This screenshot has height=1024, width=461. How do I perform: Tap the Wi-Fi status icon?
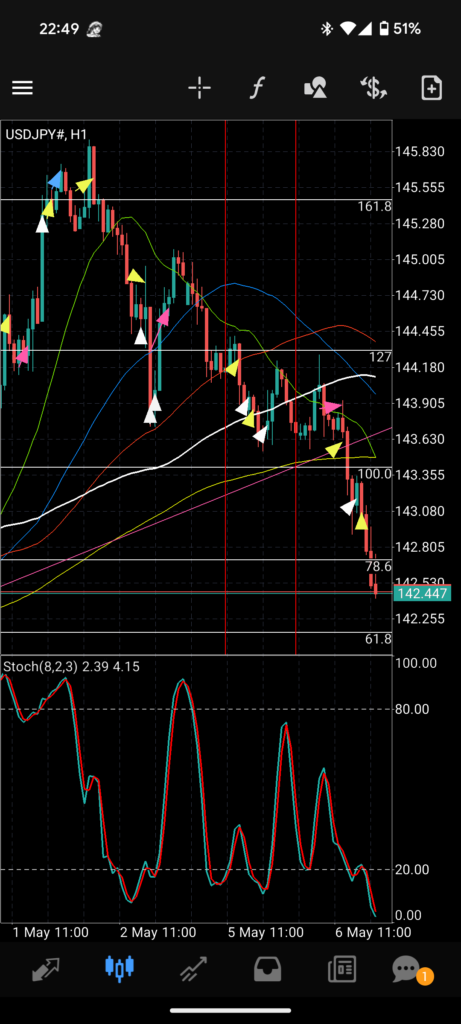348,29
